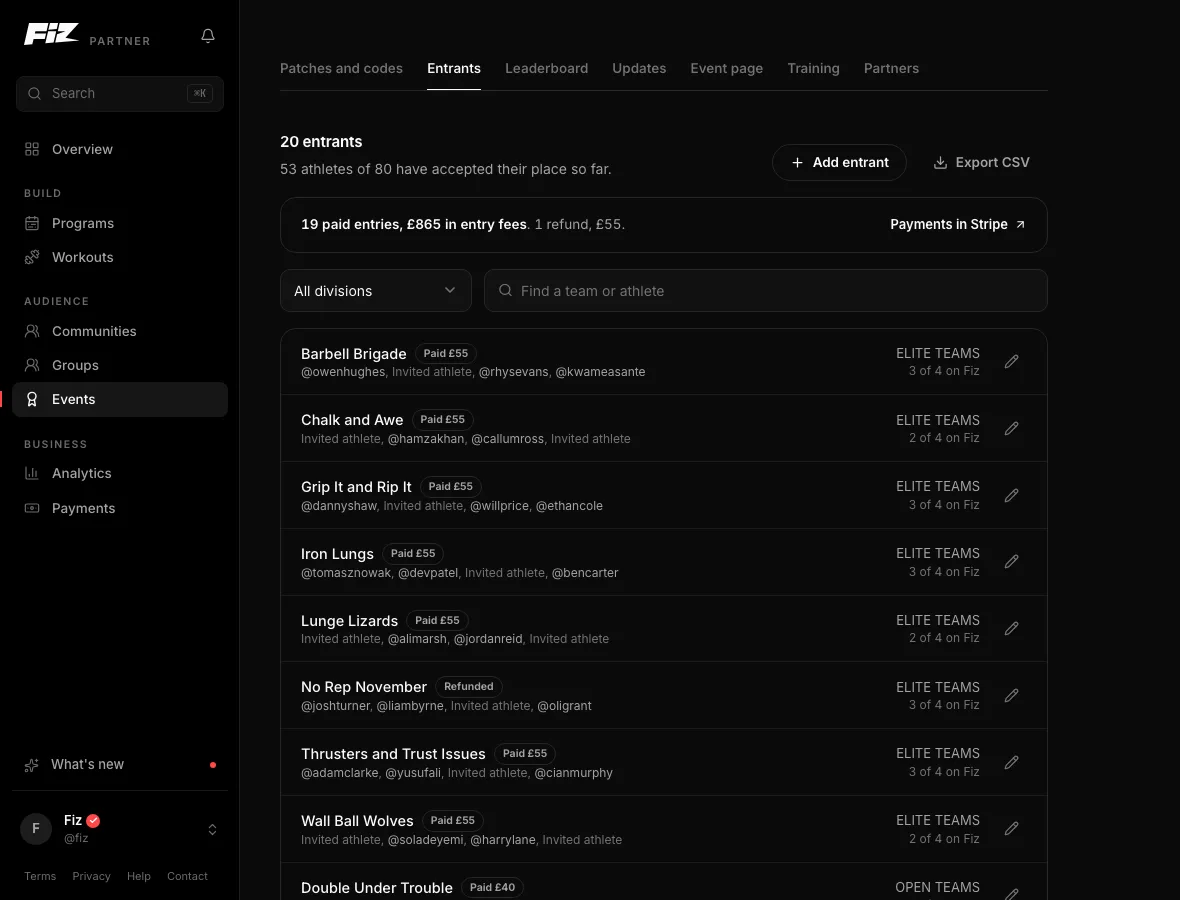Click the What's new sparkle icon

tap(32, 765)
